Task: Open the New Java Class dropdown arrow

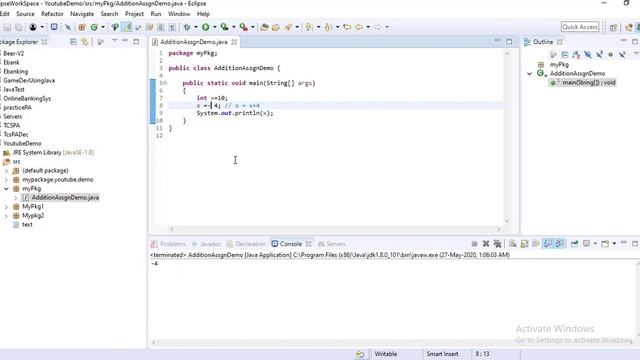Action: (102, 27)
